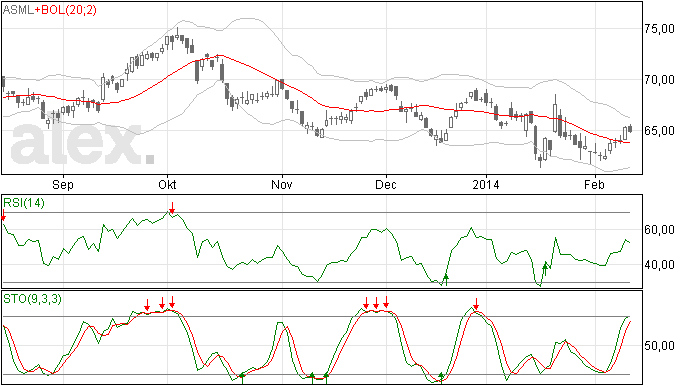
Task: Click the RSI green buy arrow in mid-December
Action: click(x=446, y=279)
